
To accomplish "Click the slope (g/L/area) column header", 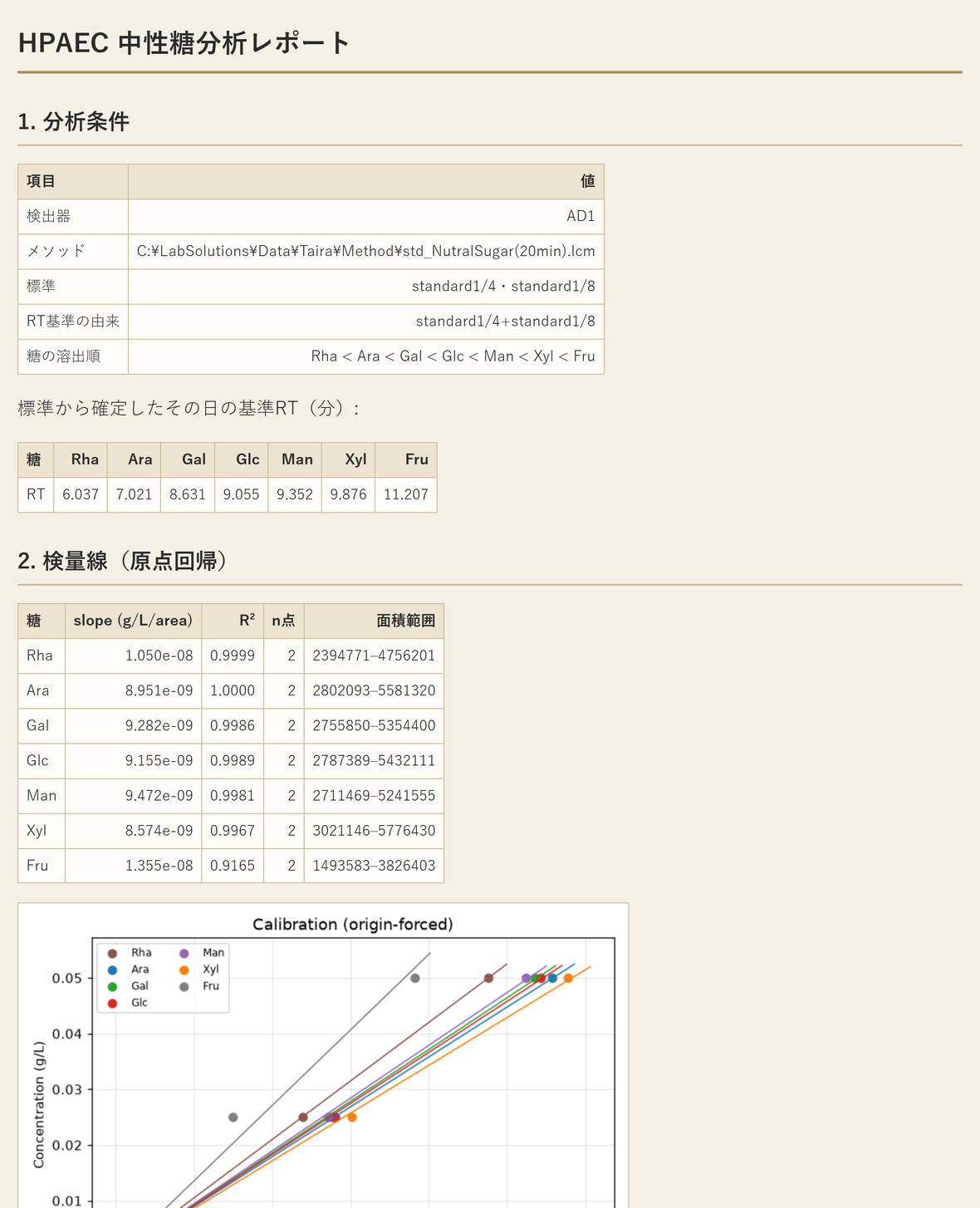I will click(133, 621).
